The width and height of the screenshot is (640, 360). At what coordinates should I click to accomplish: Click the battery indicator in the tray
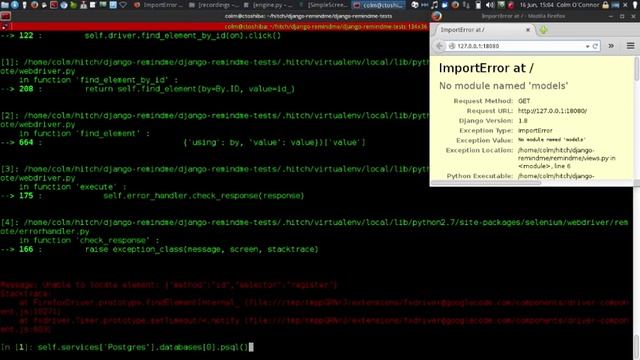click(478, 5)
